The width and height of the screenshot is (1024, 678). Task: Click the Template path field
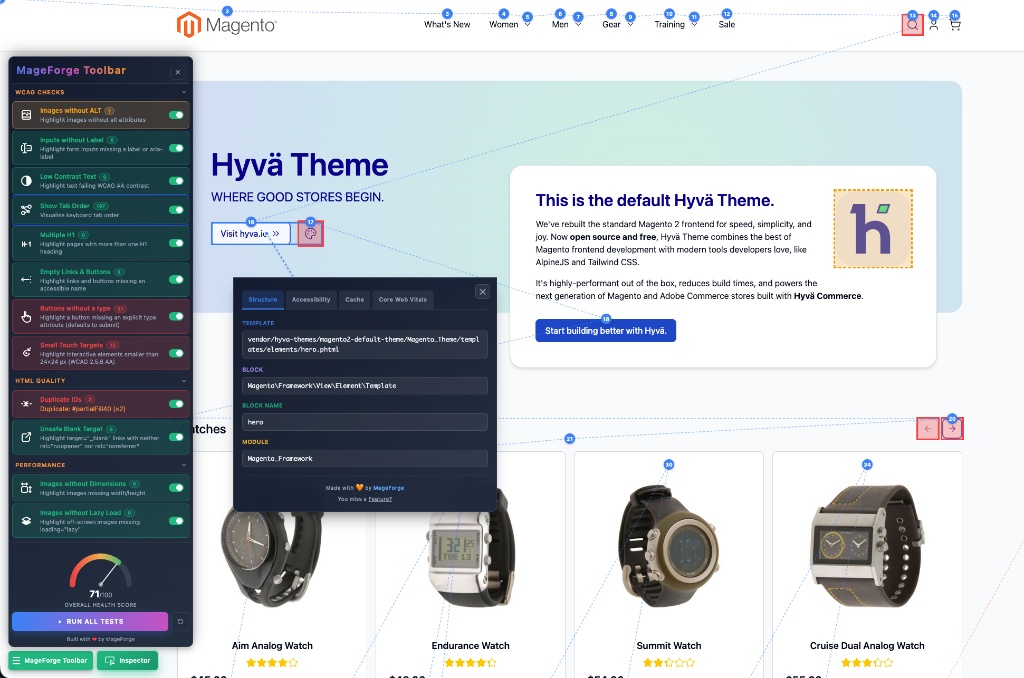(364, 344)
